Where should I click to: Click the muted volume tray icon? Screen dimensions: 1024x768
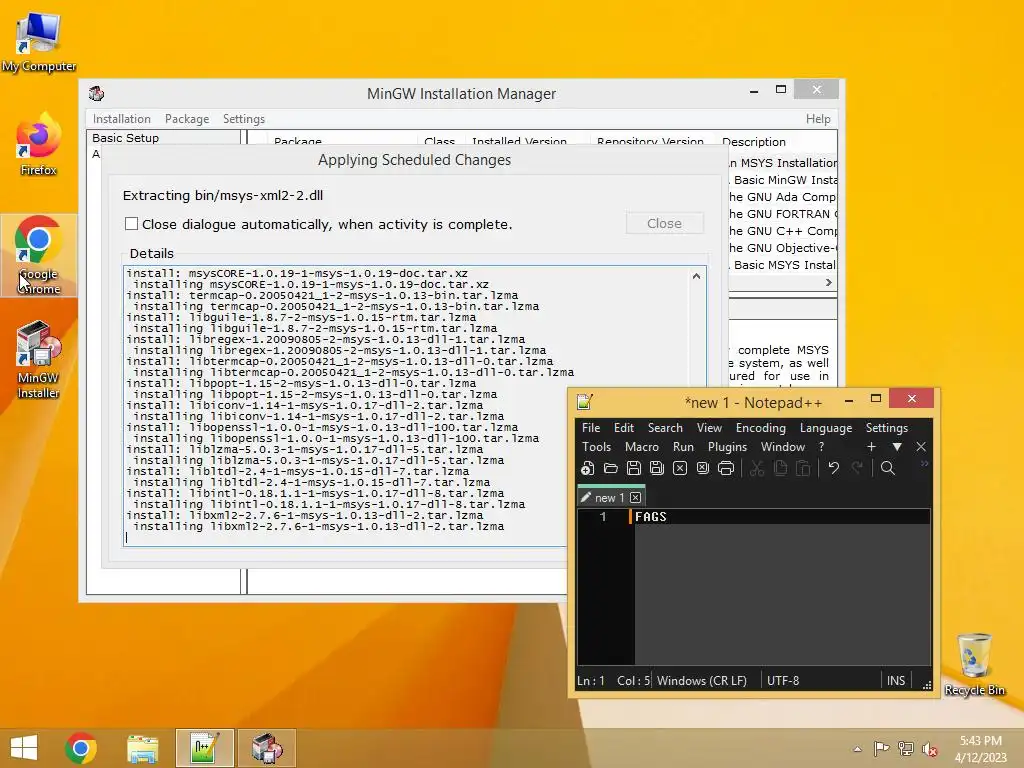click(929, 749)
